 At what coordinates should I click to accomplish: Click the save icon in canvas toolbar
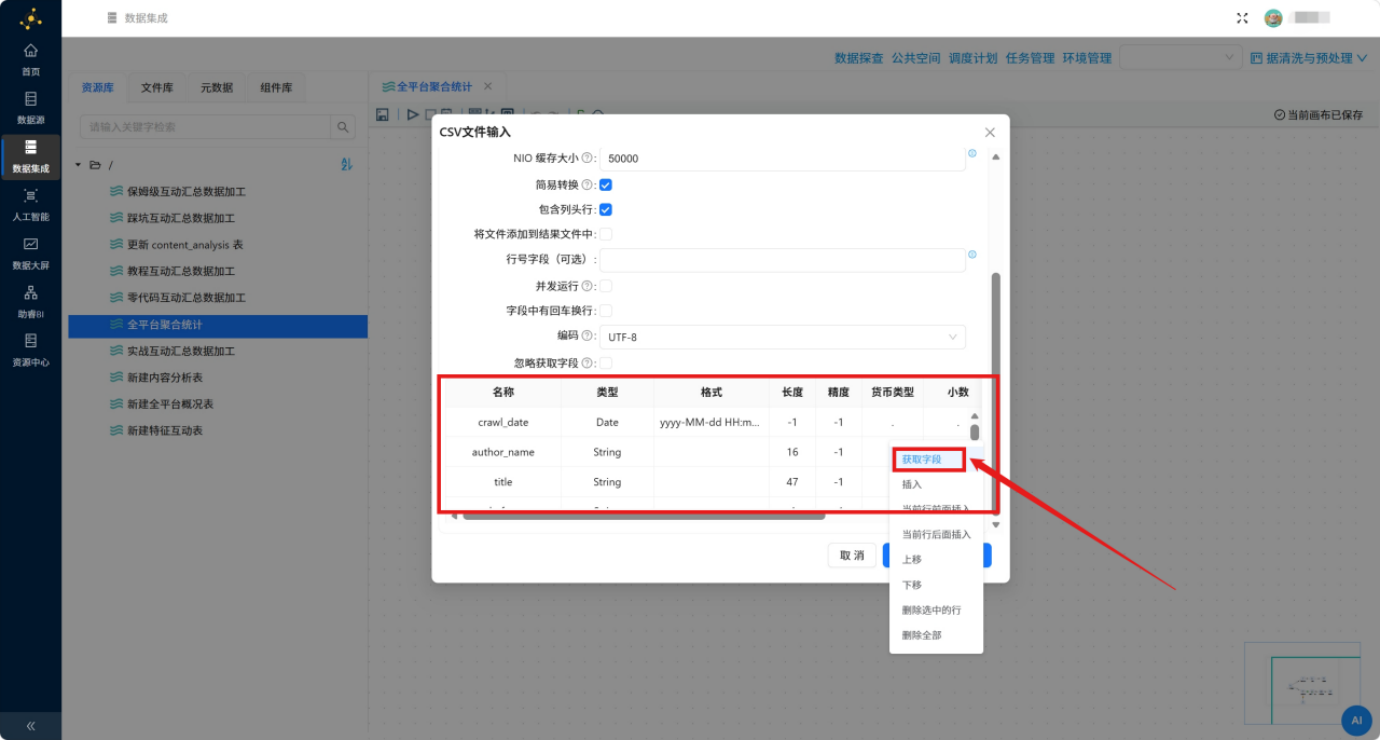pyautogui.click(x=382, y=115)
